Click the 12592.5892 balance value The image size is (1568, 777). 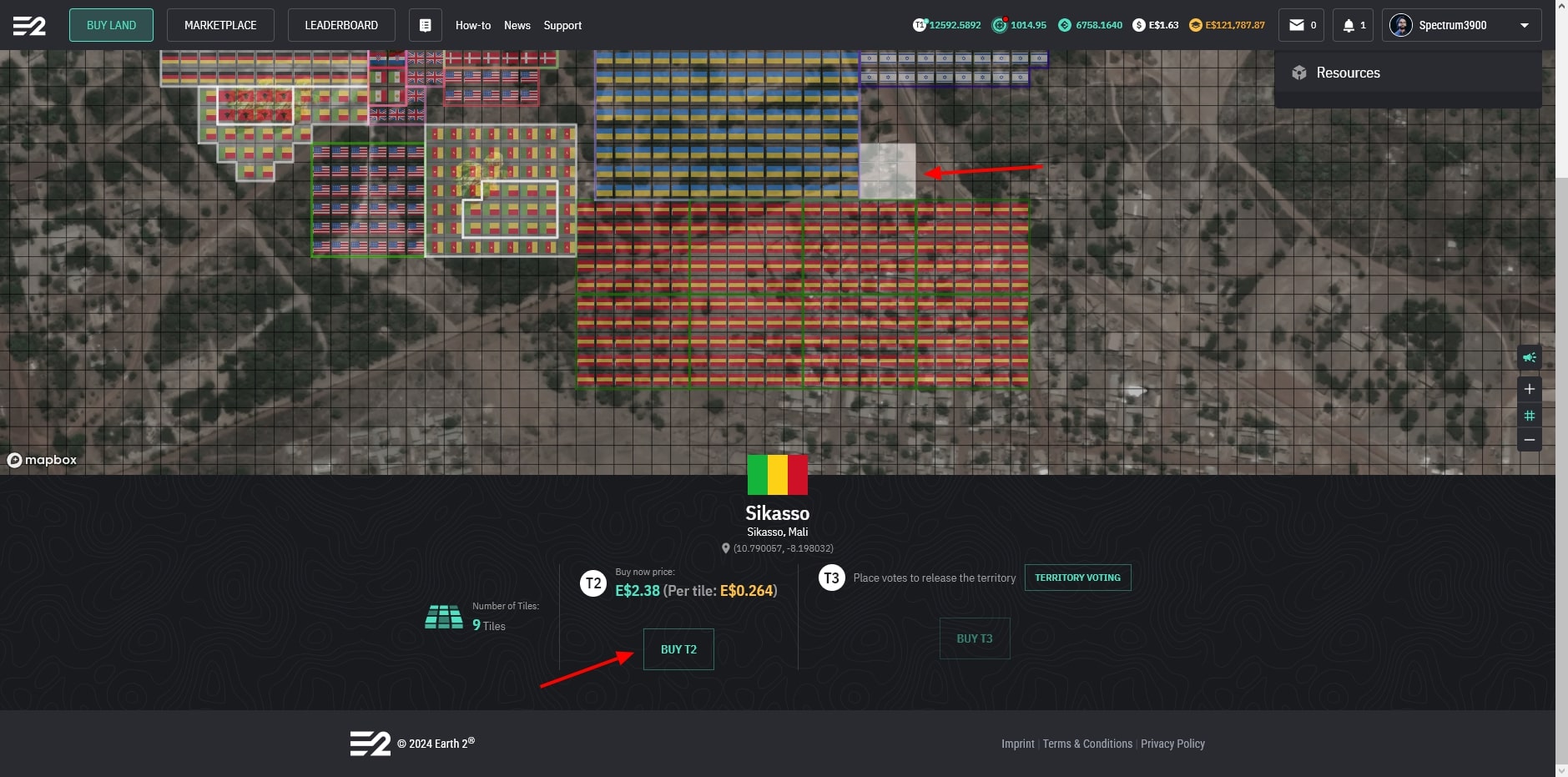[955, 25]
